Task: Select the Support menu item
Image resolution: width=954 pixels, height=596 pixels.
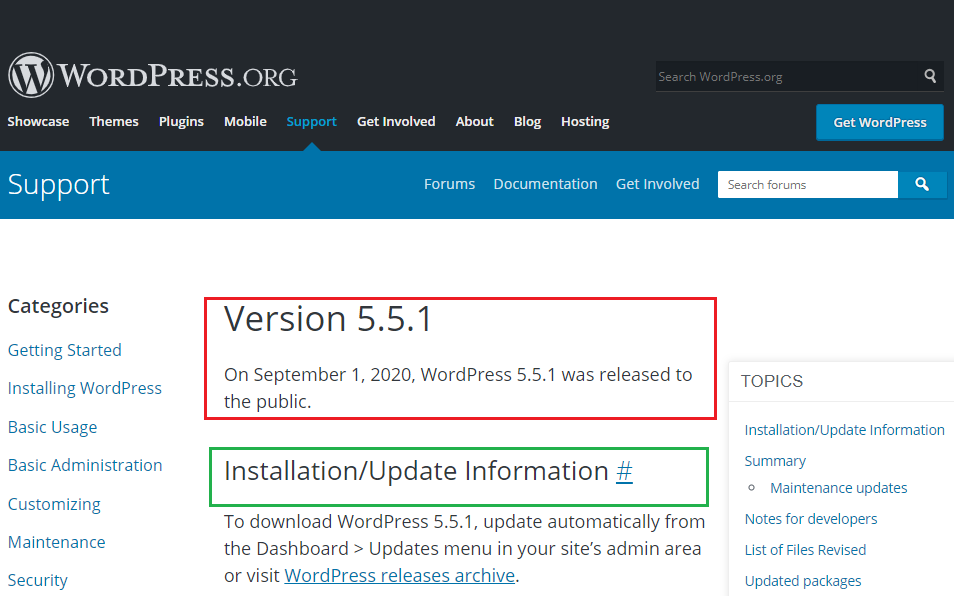Action: (x=312, y=122)
